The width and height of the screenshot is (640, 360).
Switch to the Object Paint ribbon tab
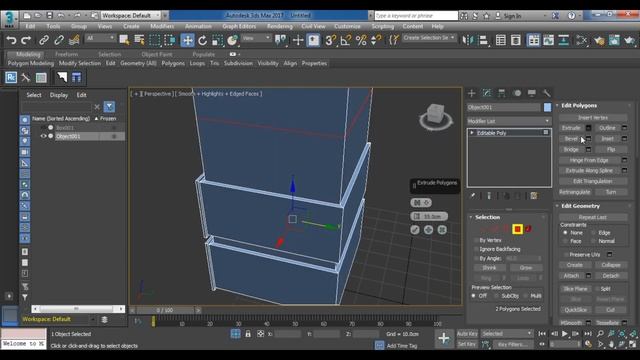[157, 54]
